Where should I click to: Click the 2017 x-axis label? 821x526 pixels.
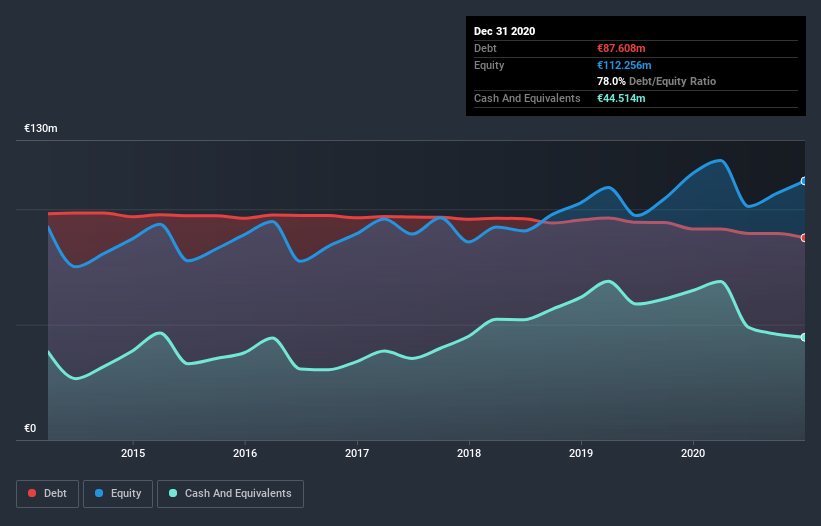pyautogui.click(x=357, y=453)
